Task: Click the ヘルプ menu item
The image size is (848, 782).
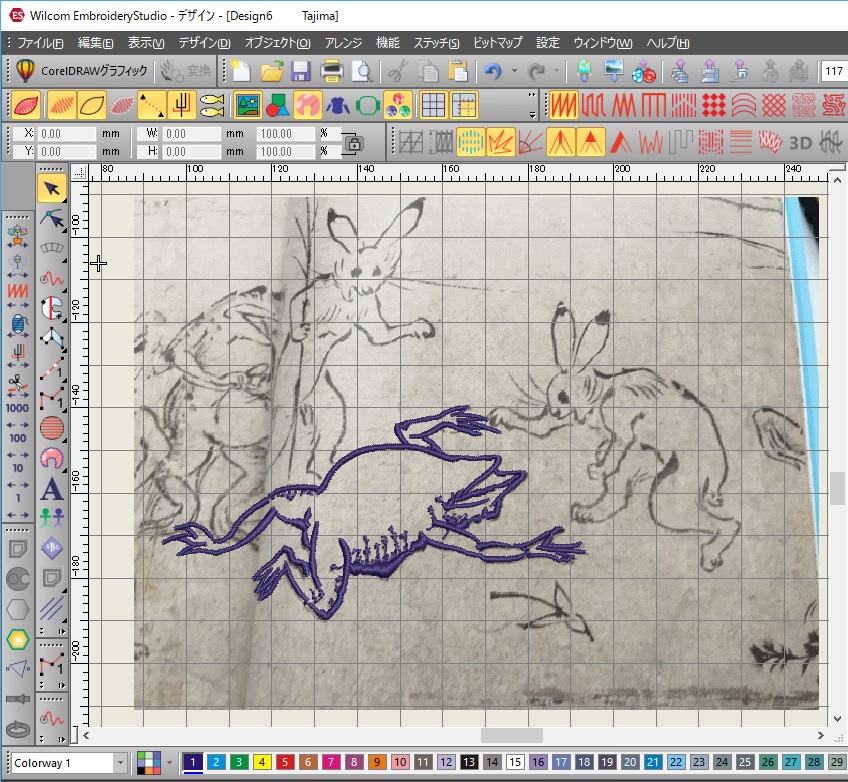Action: tap(668, 43)
